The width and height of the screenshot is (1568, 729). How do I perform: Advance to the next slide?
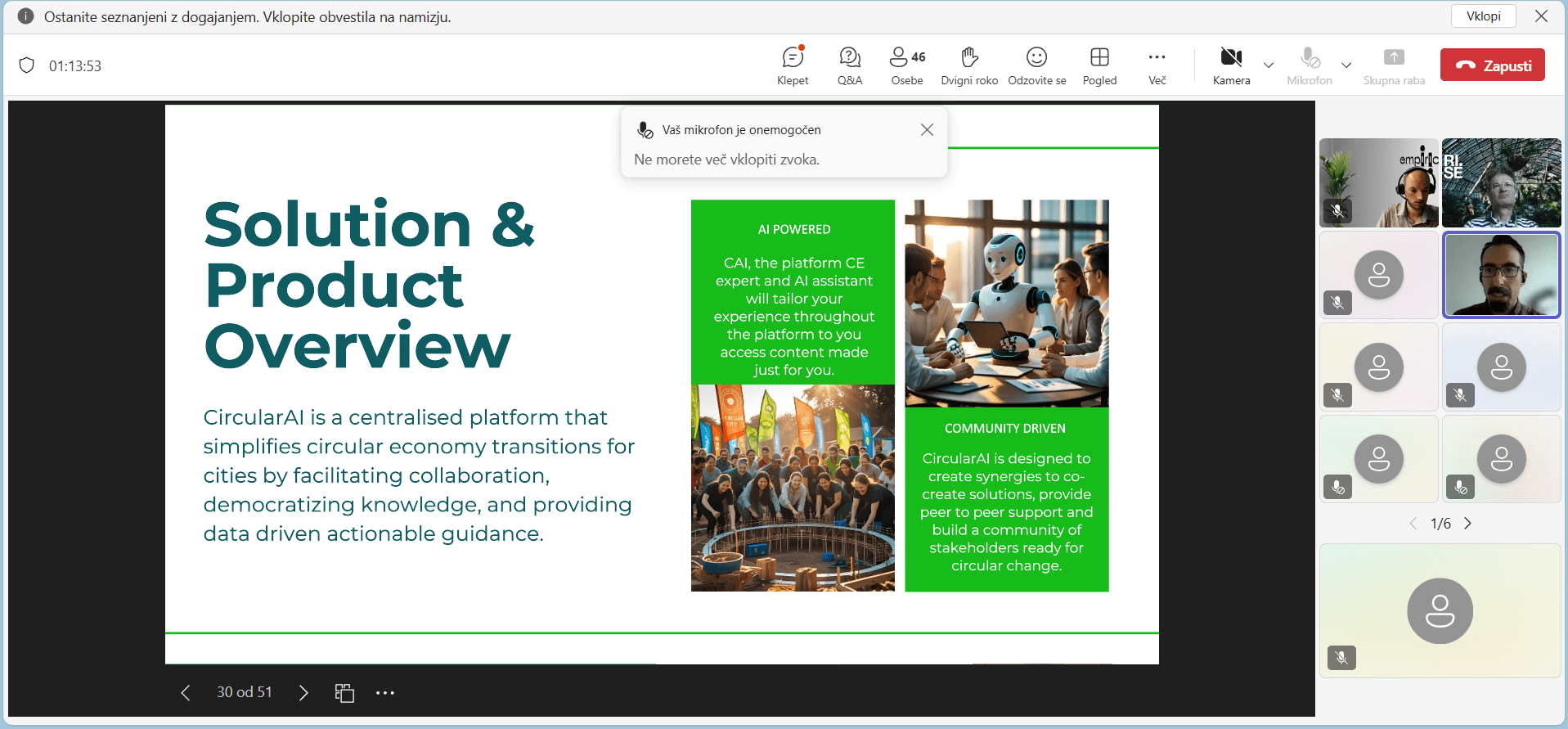coord(303,693)
